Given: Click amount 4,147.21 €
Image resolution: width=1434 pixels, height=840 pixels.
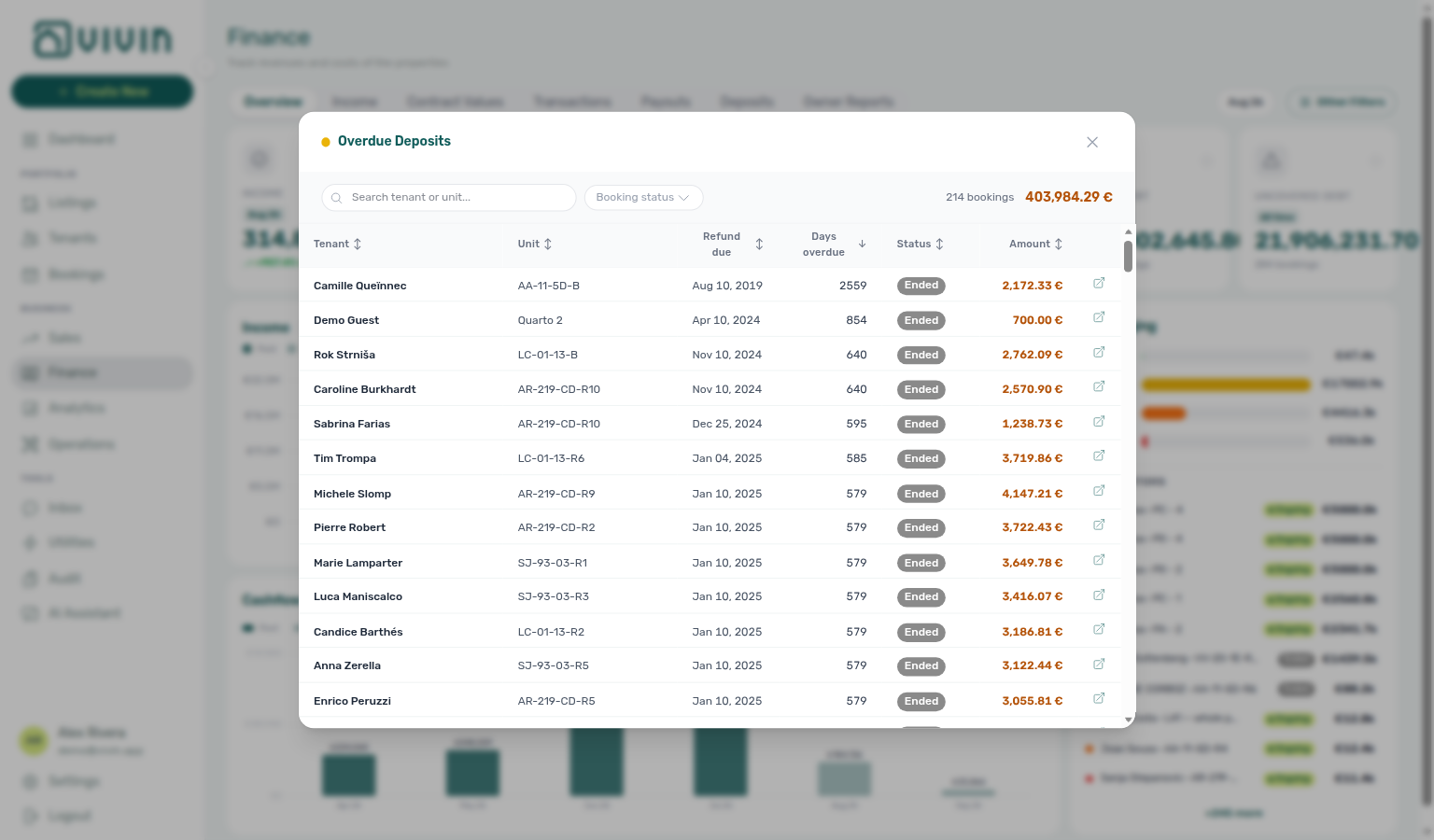Looking at the screenshot, I should click(1032, 494).
